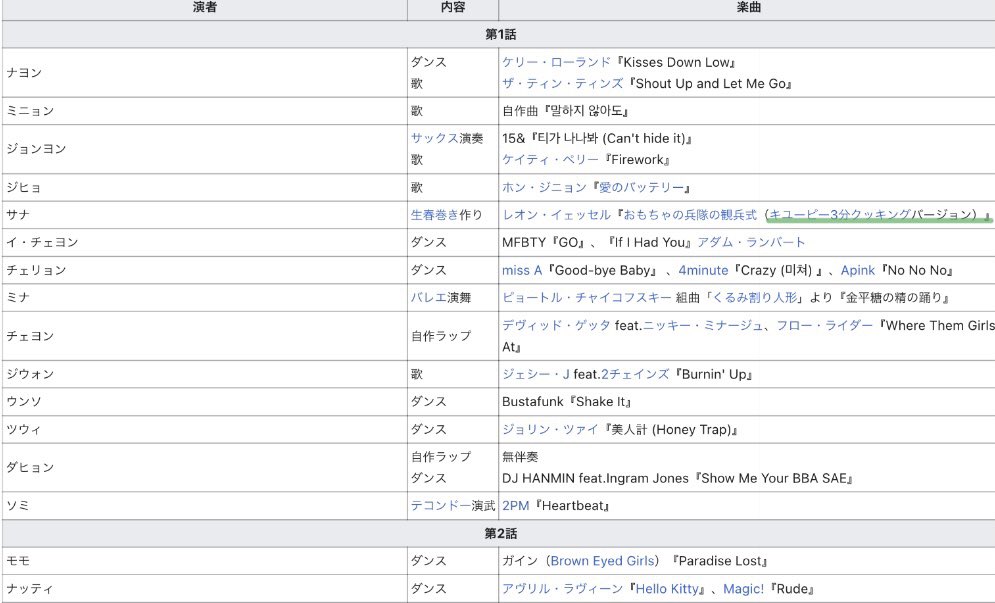Select the 15&『Can't hide it』song text

[597, 138]
